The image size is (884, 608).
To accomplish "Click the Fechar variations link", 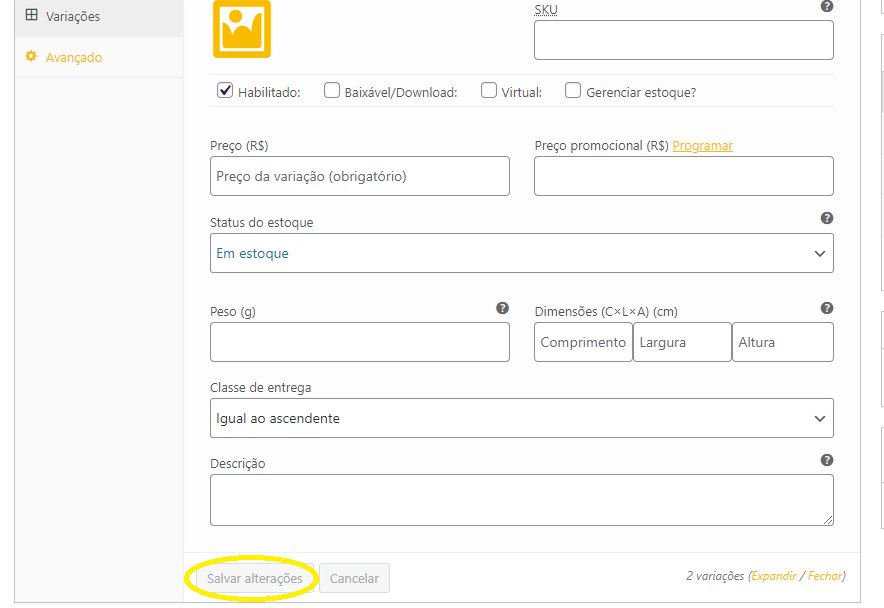I will (825, 576).
